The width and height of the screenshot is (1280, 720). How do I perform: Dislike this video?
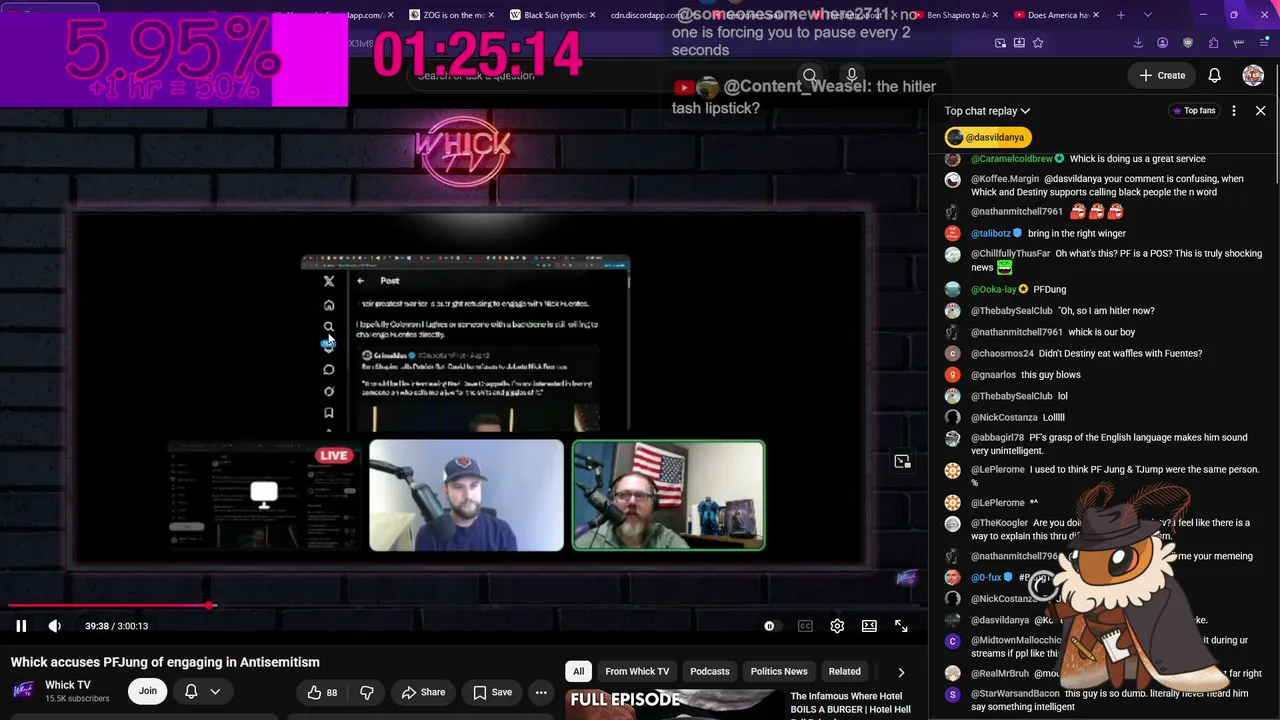pos(367,692)
